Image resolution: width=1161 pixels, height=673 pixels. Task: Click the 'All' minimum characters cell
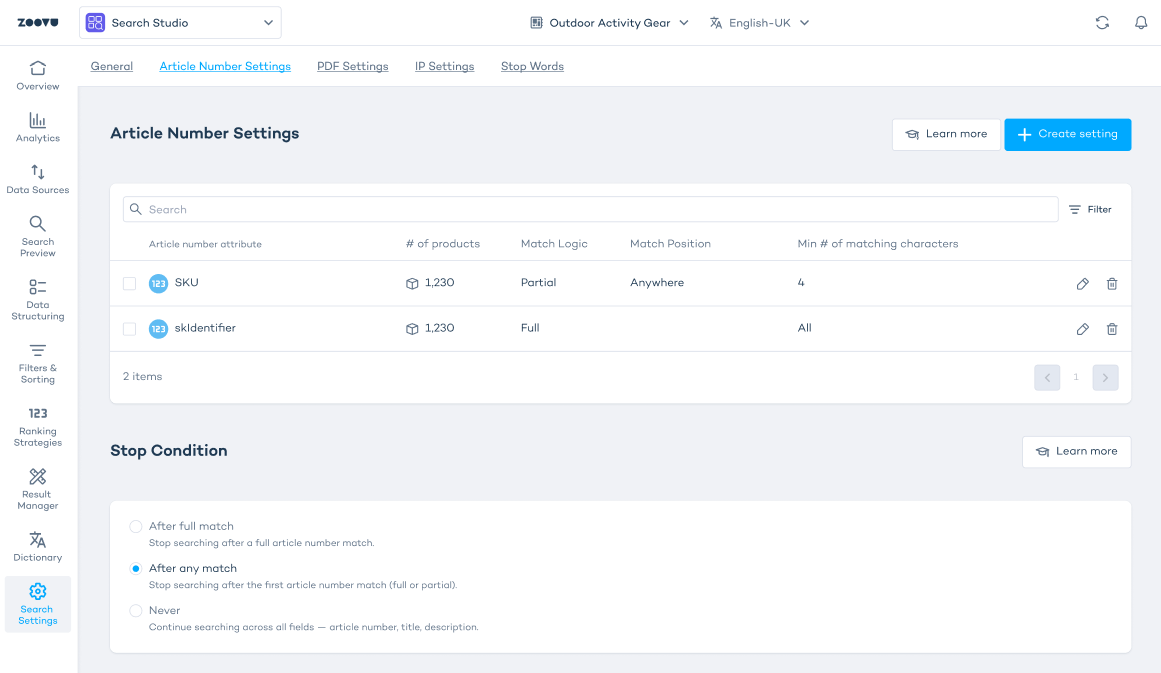(804, 328)
